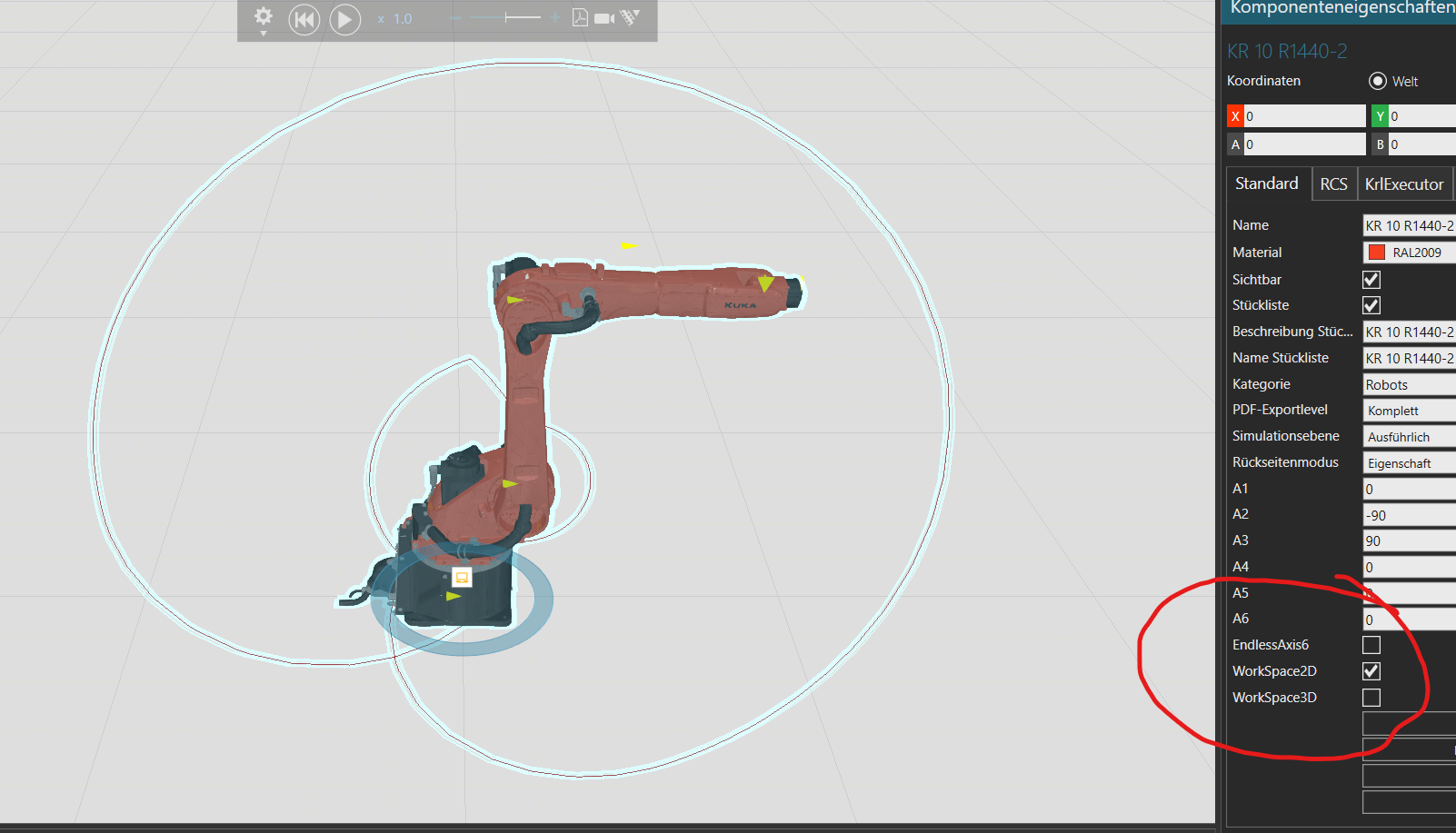Click the simulation speed slider
Image resolution: width=1456 pixels, height=833 pixels.
click(505, 18)
